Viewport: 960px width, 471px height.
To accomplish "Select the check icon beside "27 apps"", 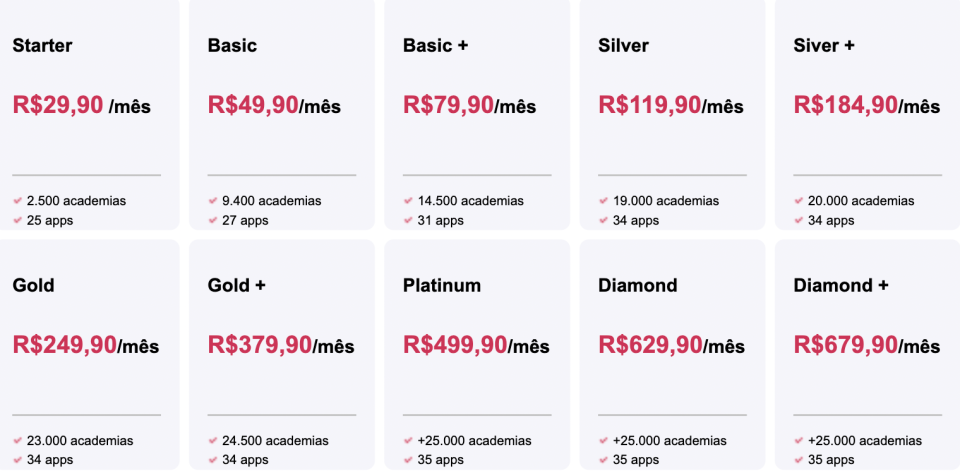I will (212, 220).
